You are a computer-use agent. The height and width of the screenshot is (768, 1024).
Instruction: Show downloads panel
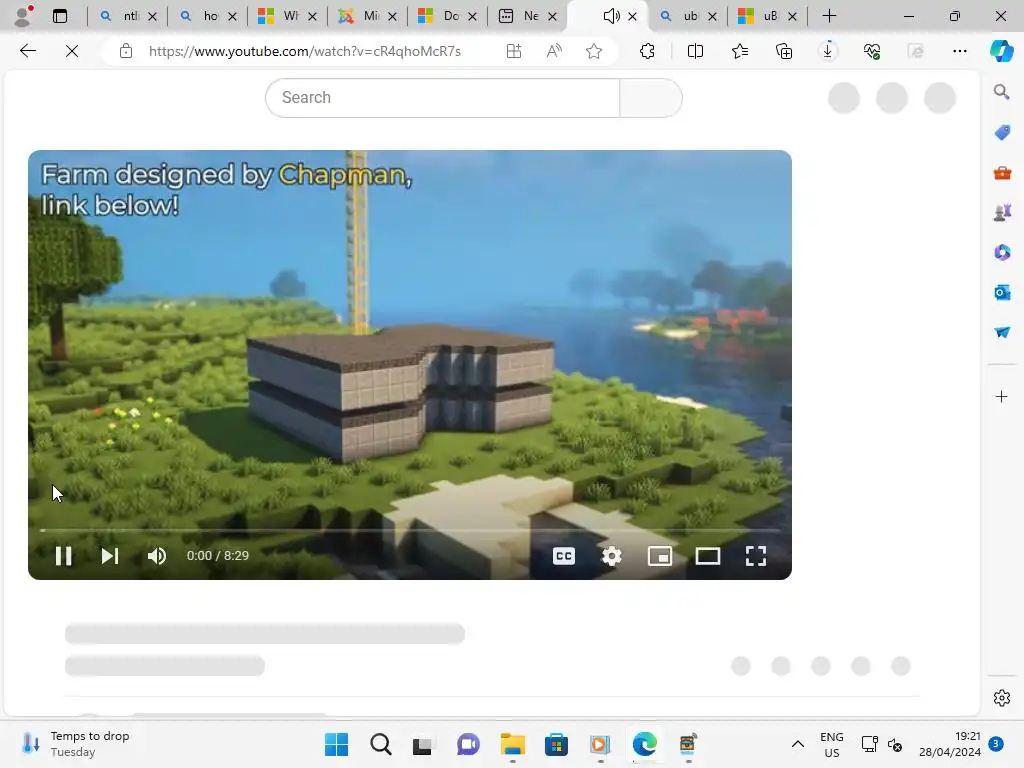pos(827,51)
